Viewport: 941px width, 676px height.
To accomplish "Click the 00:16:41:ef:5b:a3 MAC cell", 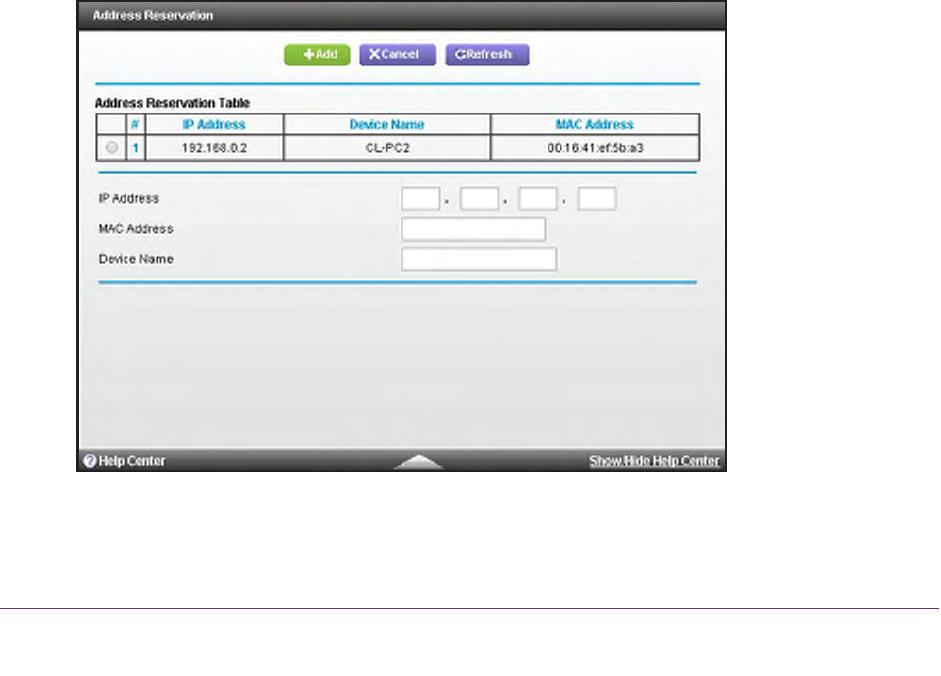I will point(595,148).
